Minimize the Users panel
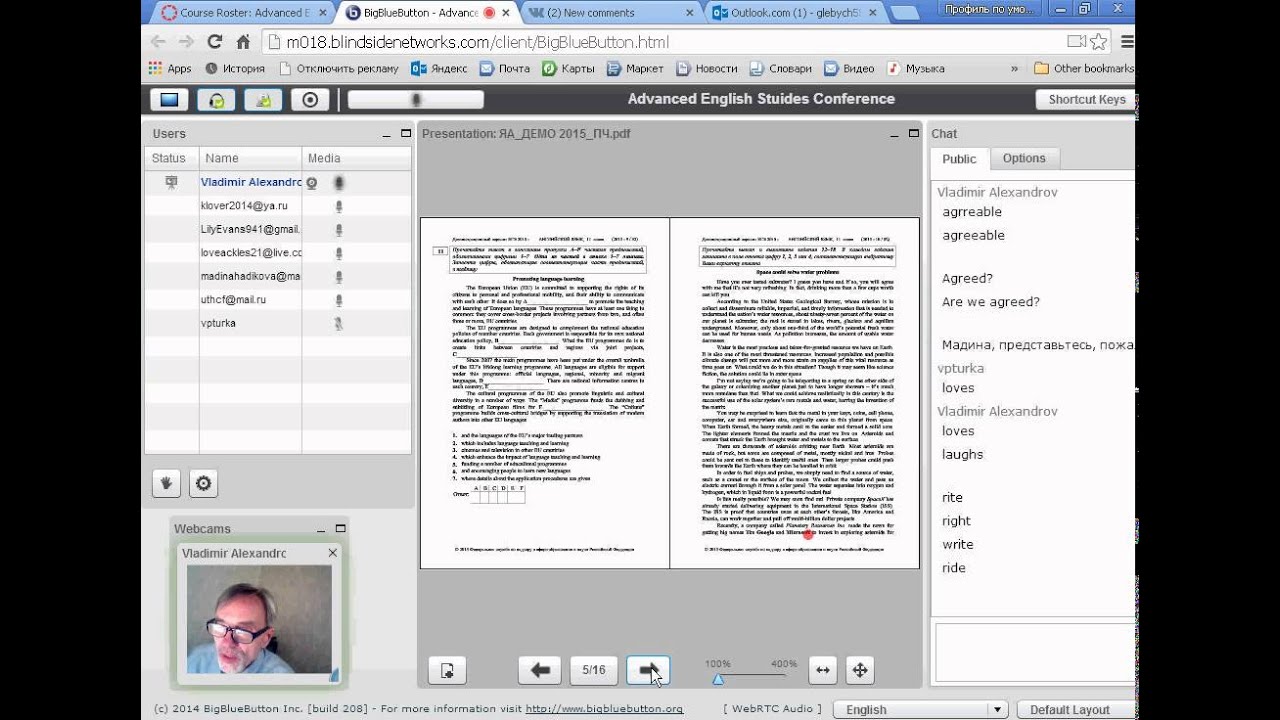Image resolution: width=1280 pixels, height=720 pixels. pyautogui.click(x=387, y=134)
